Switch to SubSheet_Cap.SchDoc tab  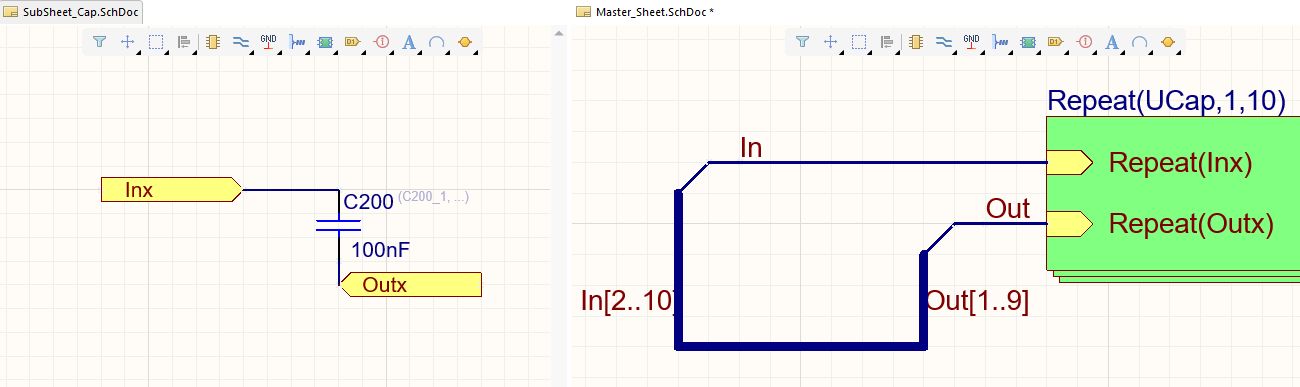pos(72,11)
